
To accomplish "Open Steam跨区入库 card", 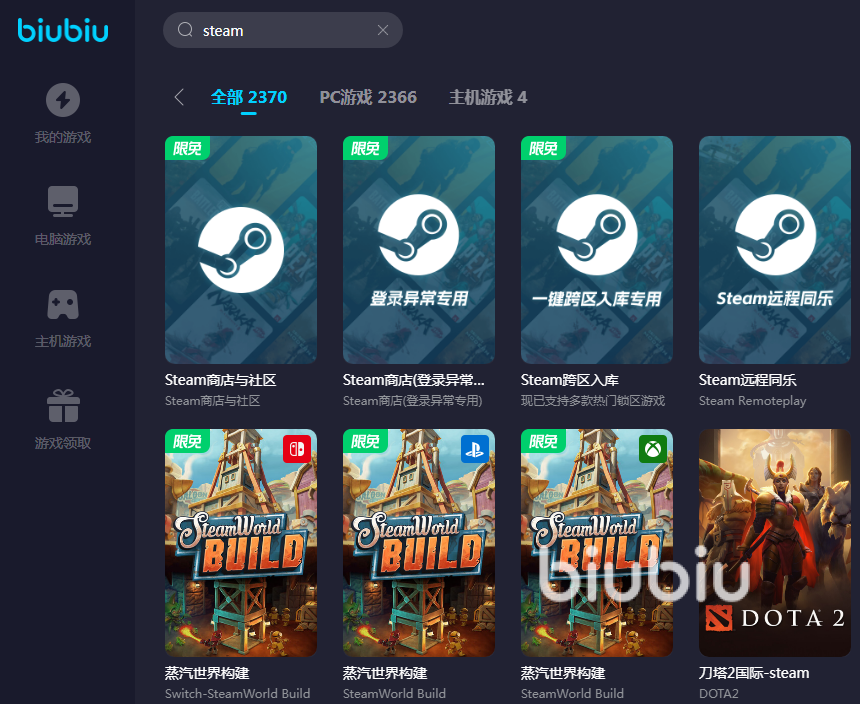I will tap(597, 250).
